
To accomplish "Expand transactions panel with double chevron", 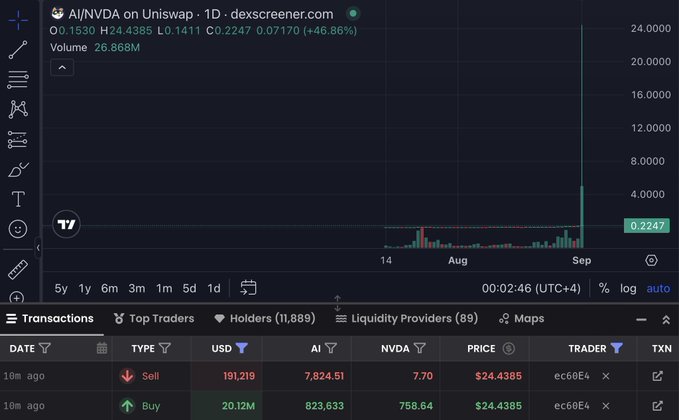I will (666, 320).
